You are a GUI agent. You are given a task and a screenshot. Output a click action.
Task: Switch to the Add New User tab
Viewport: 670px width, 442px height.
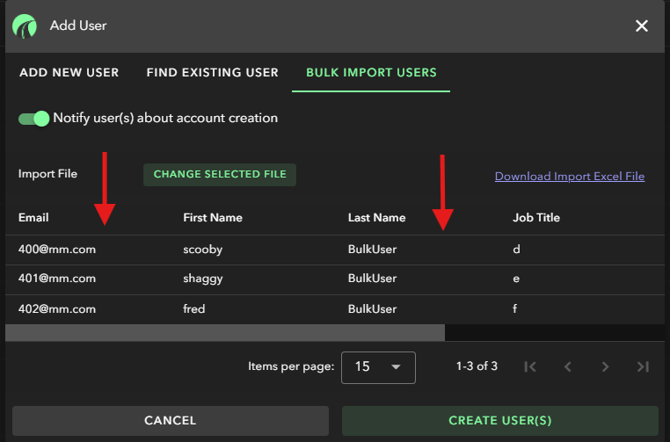tap(69, 73)
